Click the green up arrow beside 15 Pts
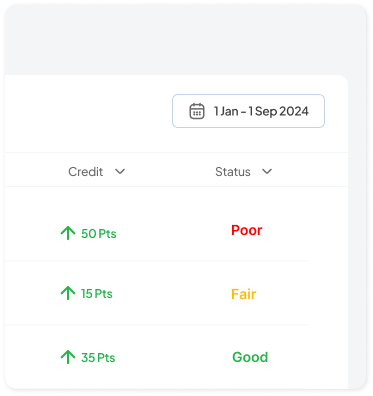 pos(68,293)
